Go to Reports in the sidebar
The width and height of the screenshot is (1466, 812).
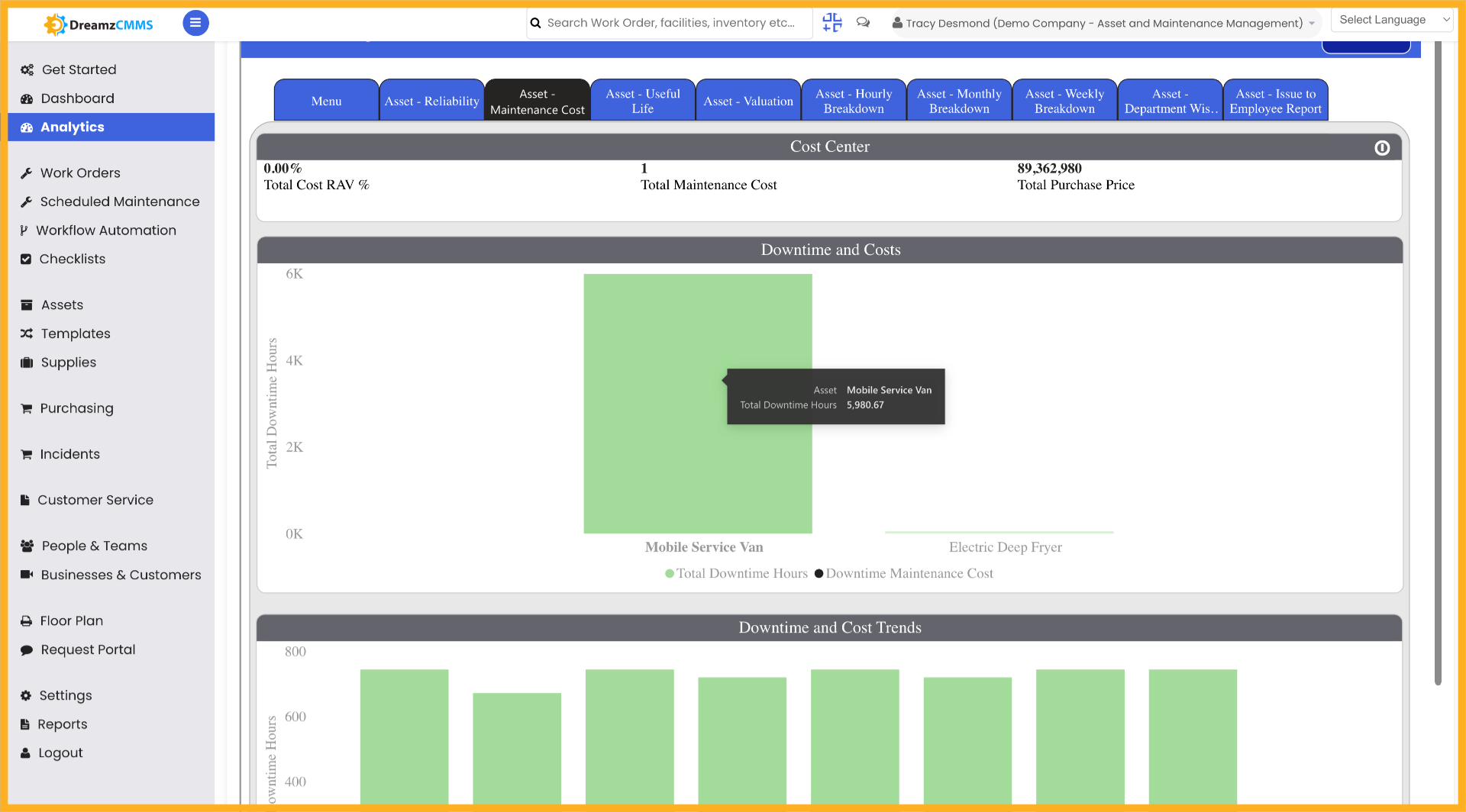coord(63,723)
